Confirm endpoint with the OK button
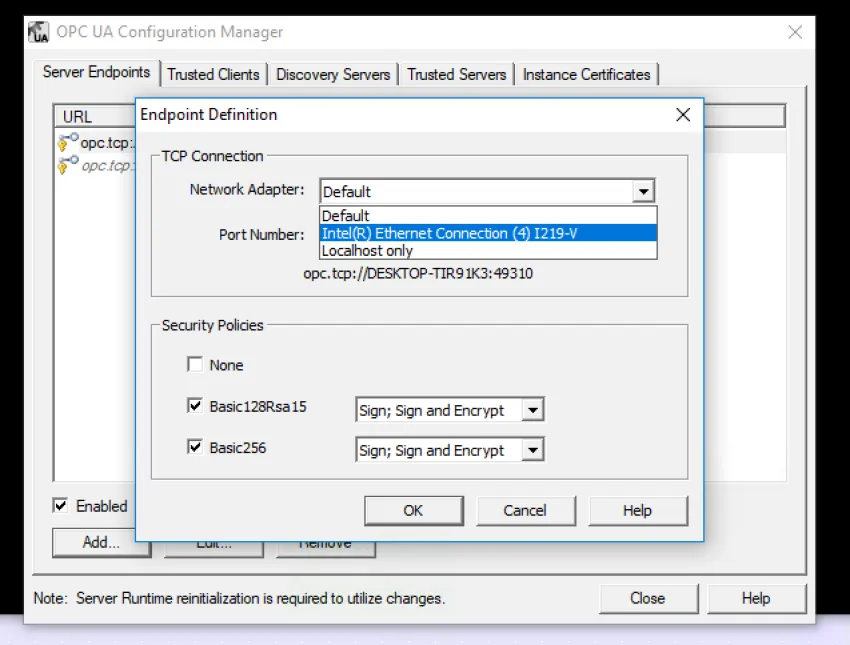This screenshot has width=850, height=645. tap(414, 511)
